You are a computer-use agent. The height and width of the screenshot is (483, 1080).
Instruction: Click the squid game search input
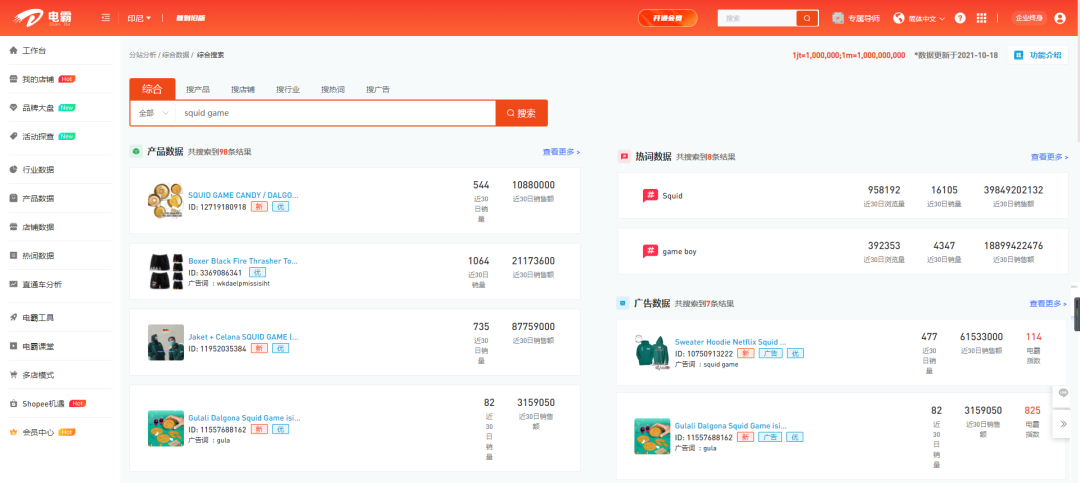coord(335,113)
